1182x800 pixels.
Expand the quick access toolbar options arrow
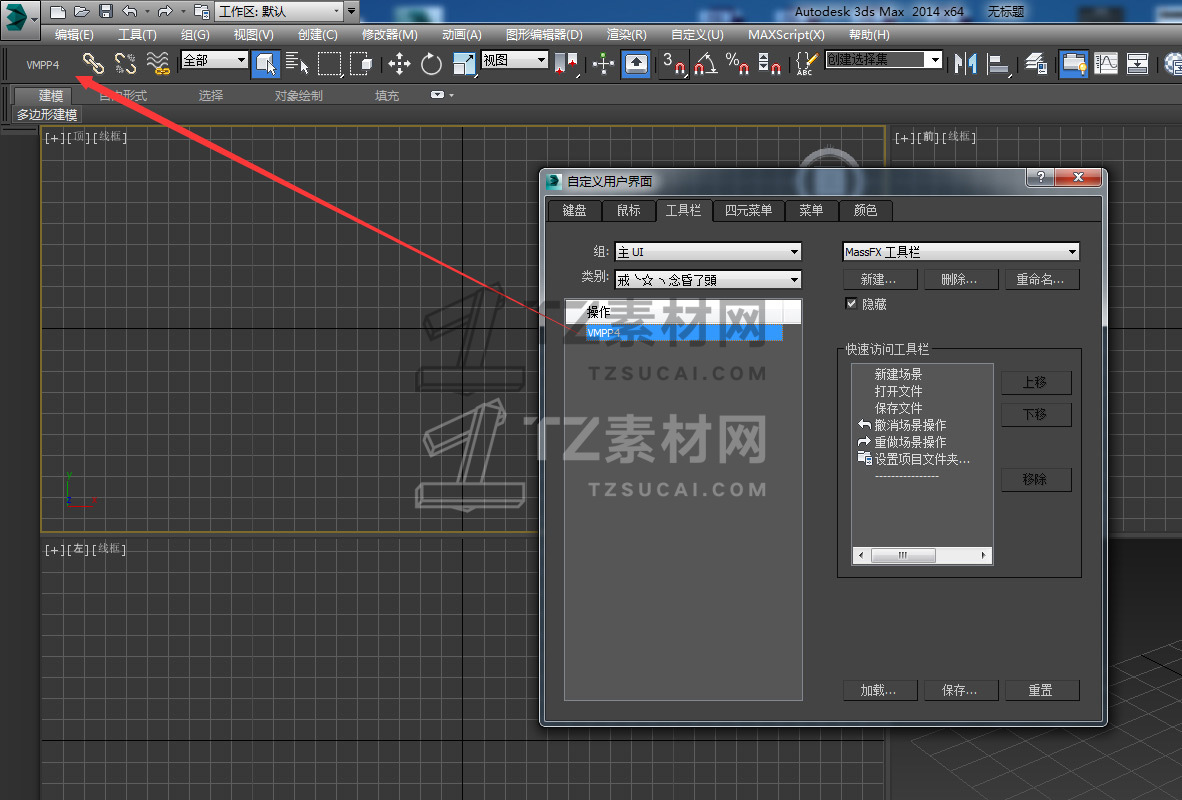pos(351,11)
